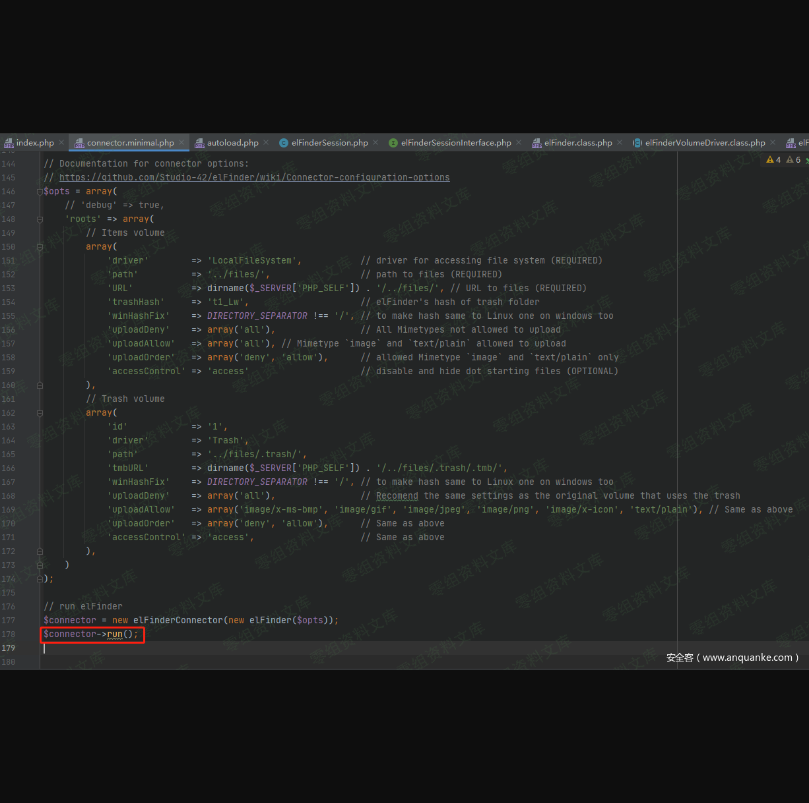This screenshot has height=803, width=809.
Task: Close the connector.minimal.php tab
Action: point(182,143)
